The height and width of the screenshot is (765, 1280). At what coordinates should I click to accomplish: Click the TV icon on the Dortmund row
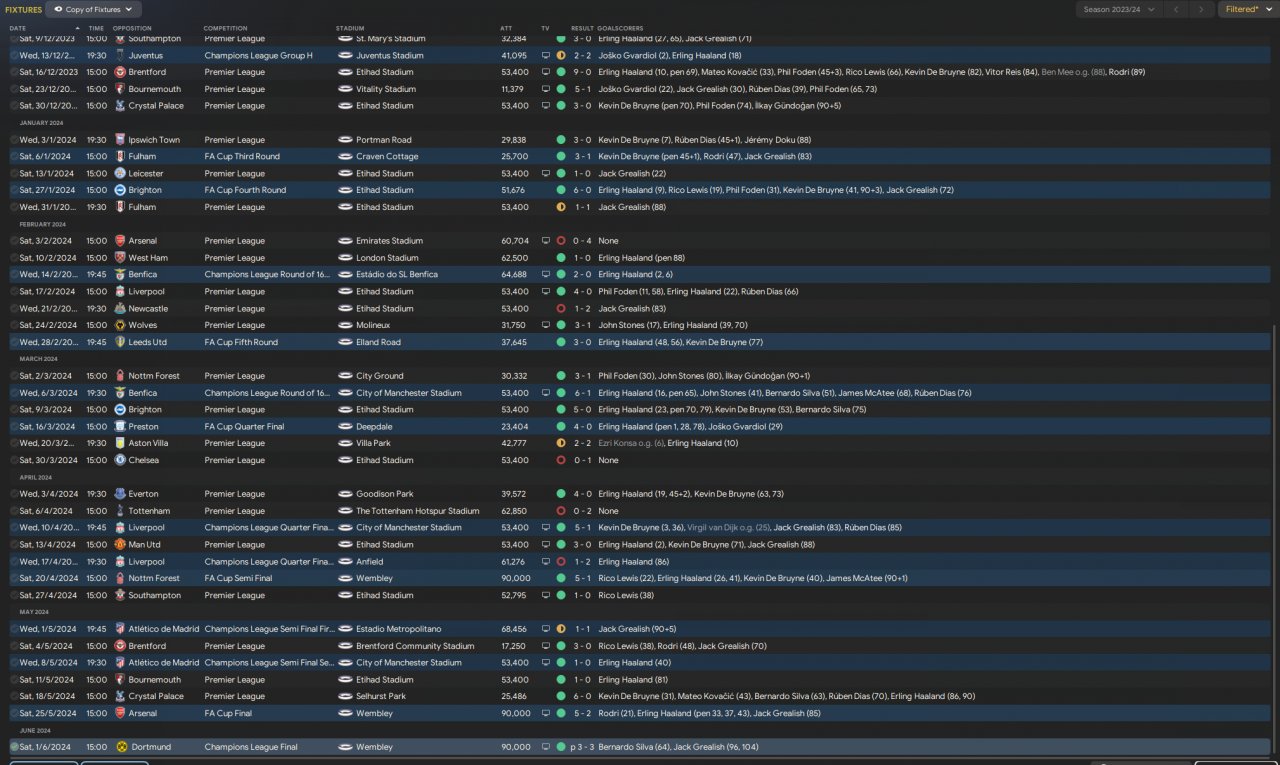point(546,747)
